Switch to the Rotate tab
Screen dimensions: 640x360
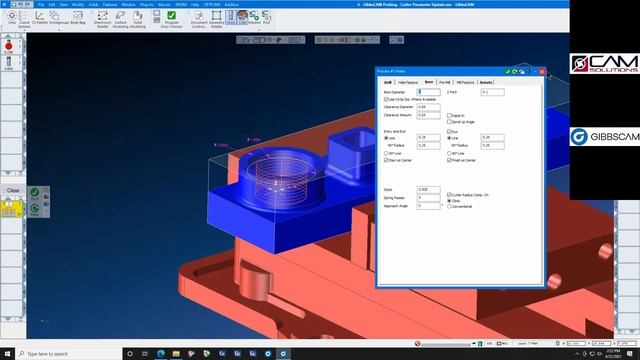[x=486, y=82]
